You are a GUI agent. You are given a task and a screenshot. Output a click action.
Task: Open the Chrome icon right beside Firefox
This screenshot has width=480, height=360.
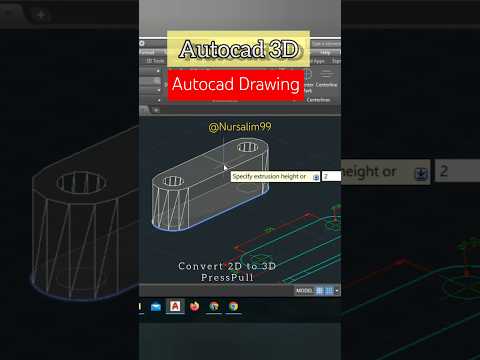214,306
